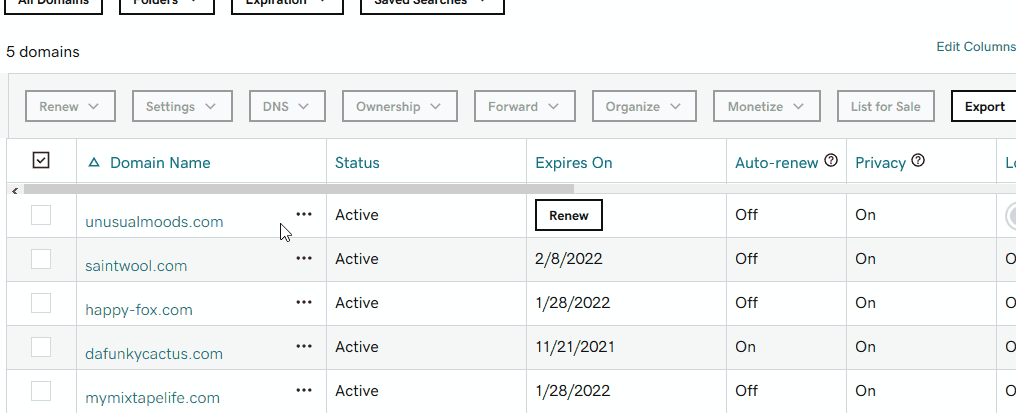Viewport: 1016px width, 414px height.
Task: Sort by Privacy column header
Action: (x=880, y=163)
